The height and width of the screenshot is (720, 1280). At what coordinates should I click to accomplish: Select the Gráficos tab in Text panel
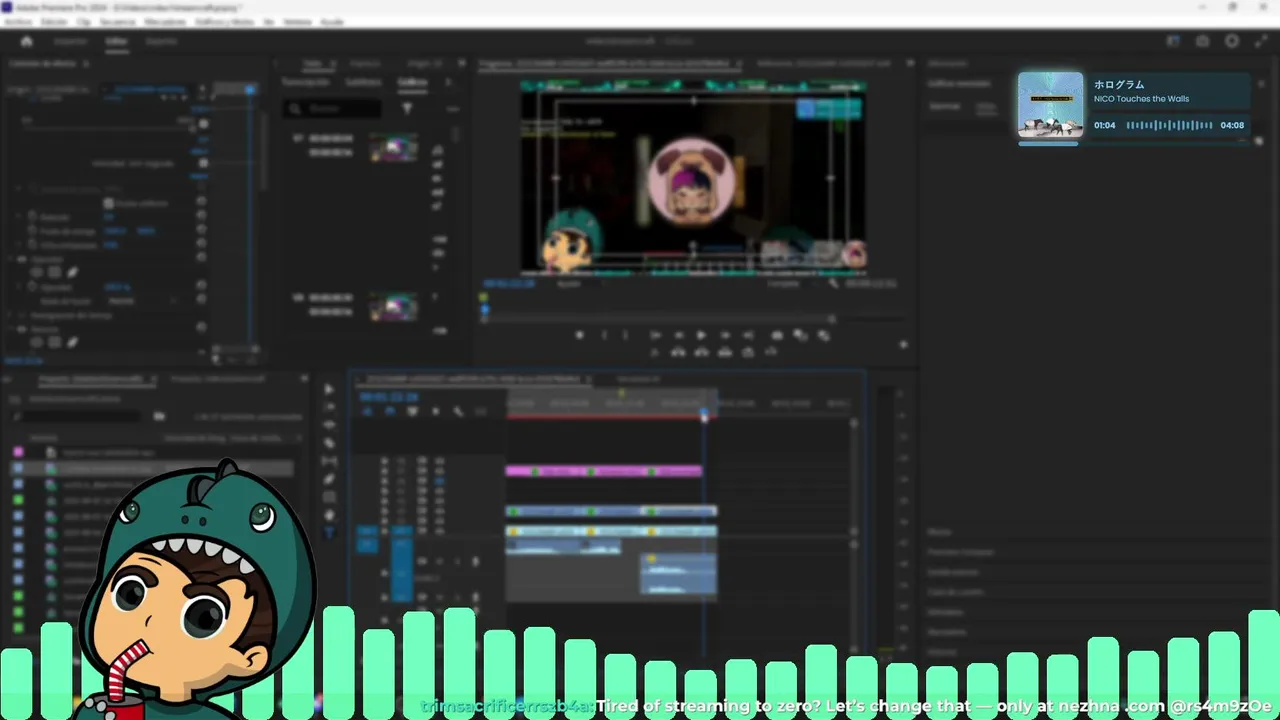point(412,82)
